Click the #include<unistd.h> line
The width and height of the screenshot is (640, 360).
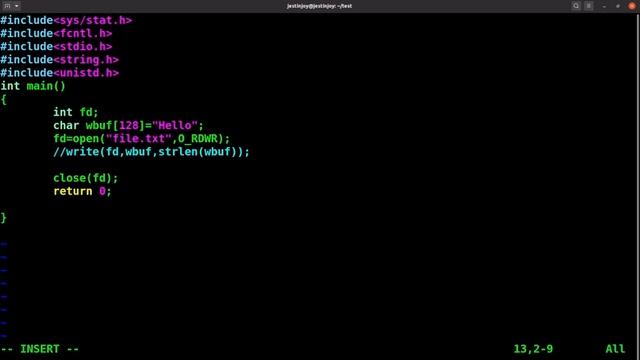click(60, 73)
